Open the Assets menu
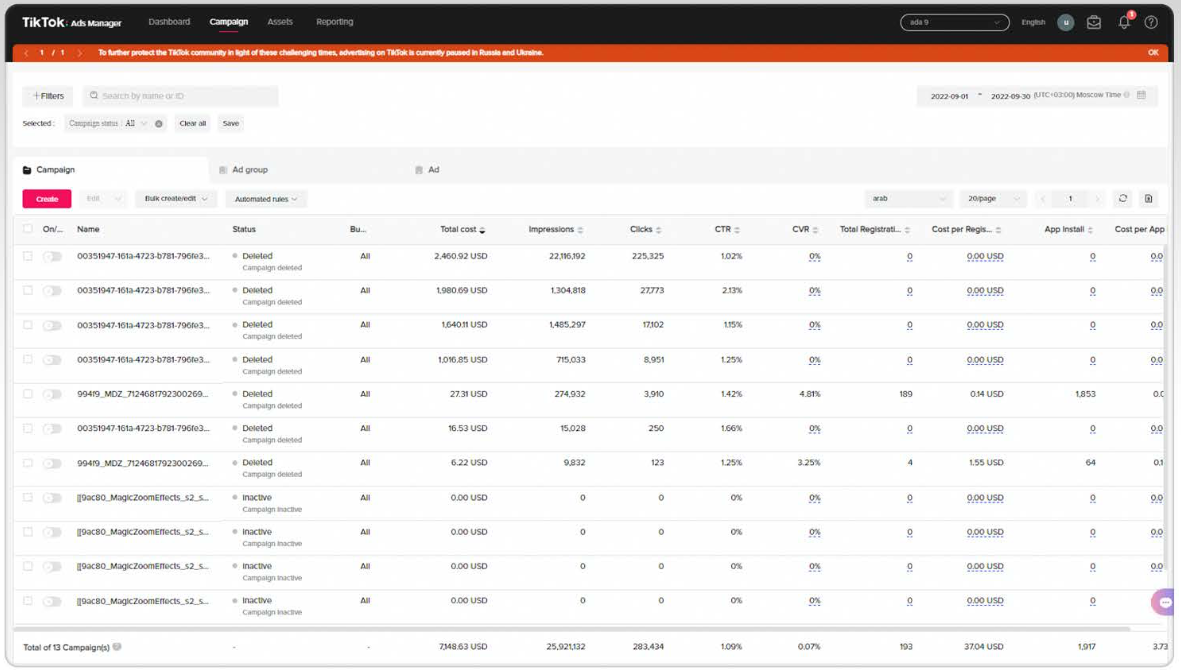 pyautogui.click(x=279, y=22)
